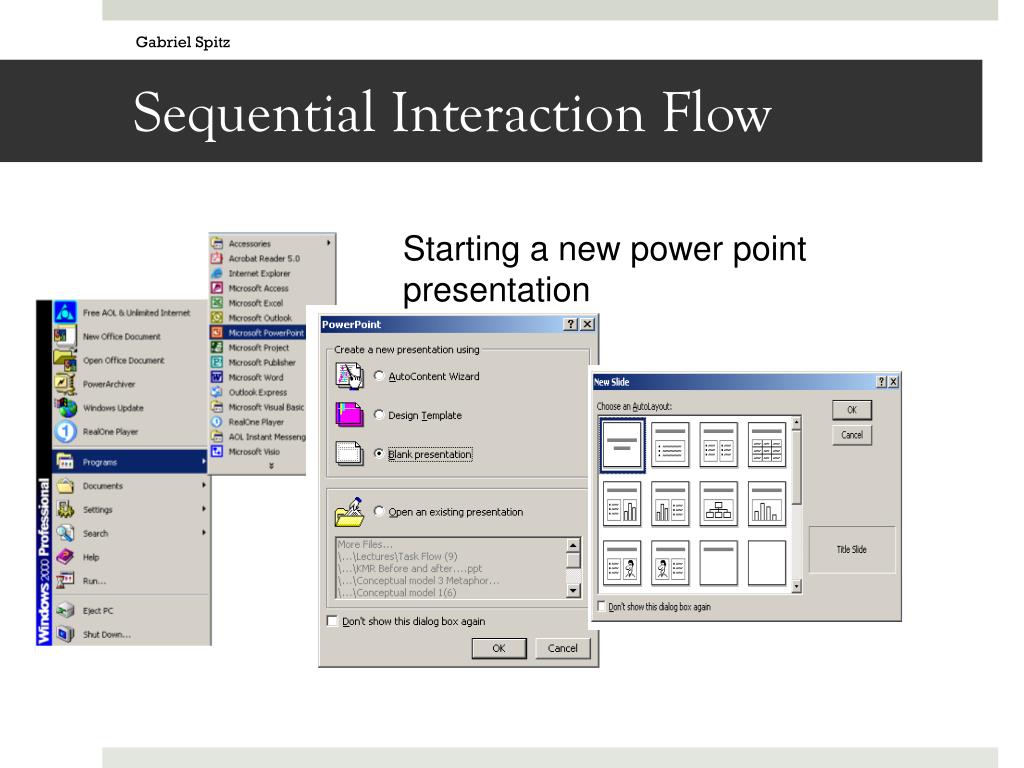Check Don't show again in PowerPoint dialog
Viewport: 1024px width, 768px height.
(332, 621)
